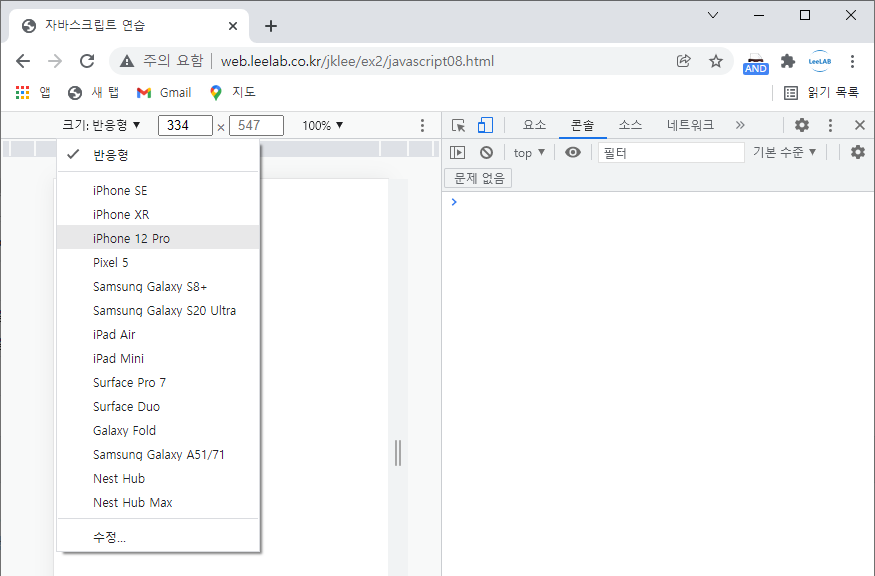Open the 읽기 목록 reading list
This screenshot has height=576, width=875.
point(821,93)
